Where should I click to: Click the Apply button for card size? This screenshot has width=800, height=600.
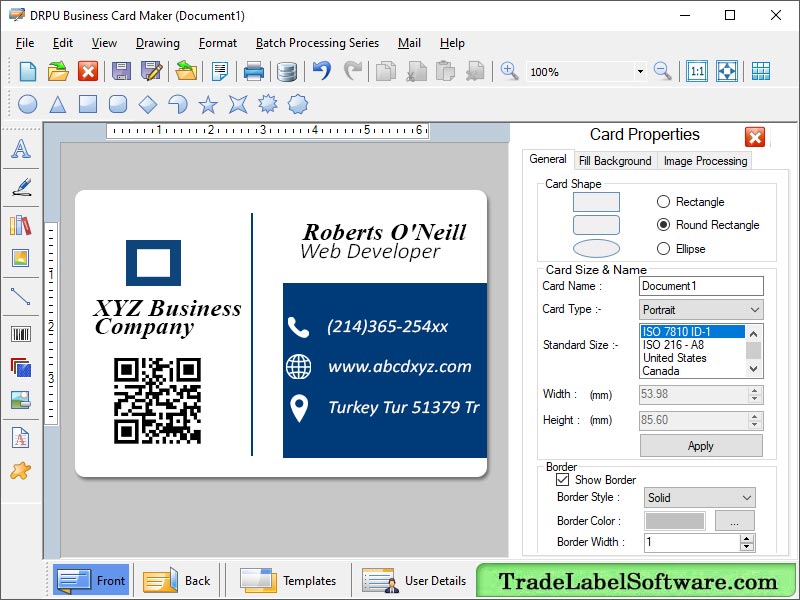pyautogui.click(x=700, y=446)
